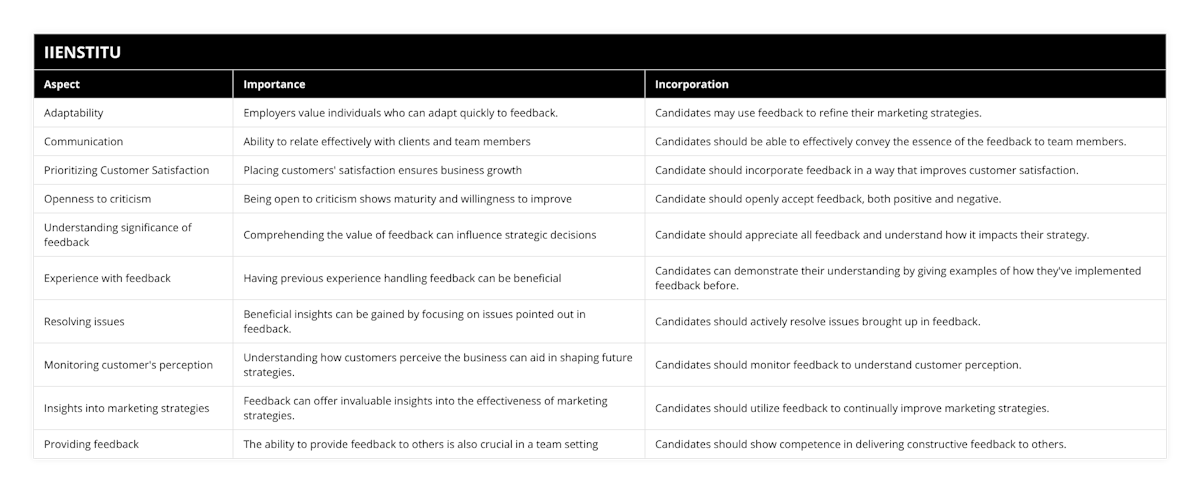The height and width of the screenshot is (492, 1200).
Task: Select Monitoring customer's perception cell
Action: click(x=128, y=365)
